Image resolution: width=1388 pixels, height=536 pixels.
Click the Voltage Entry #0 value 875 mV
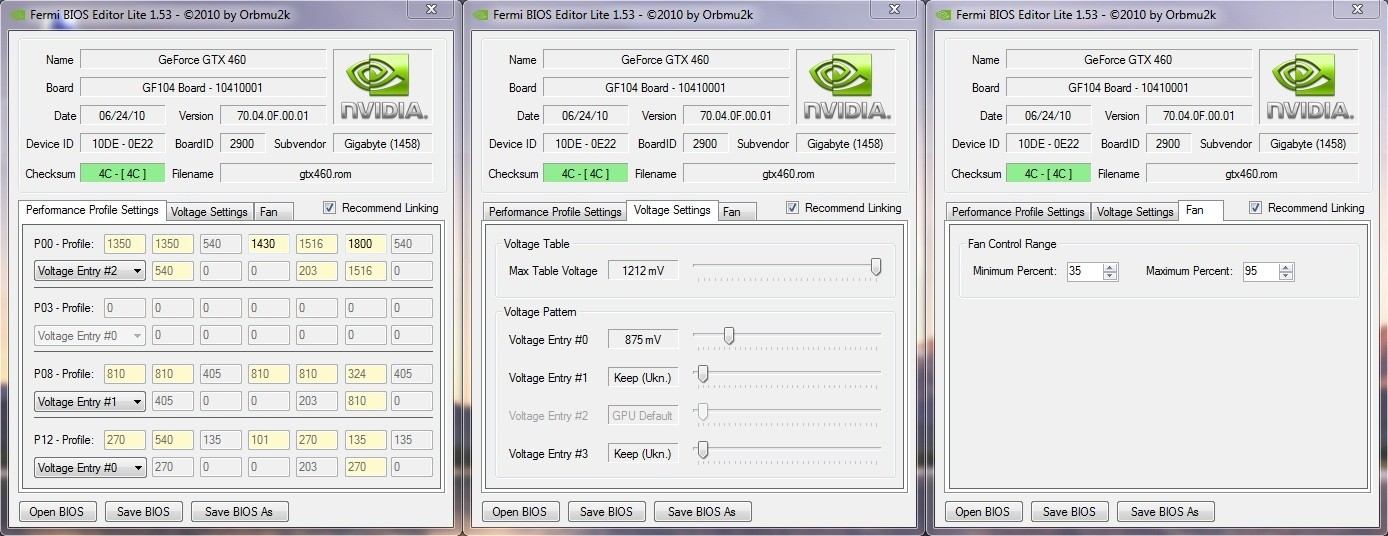642,340
